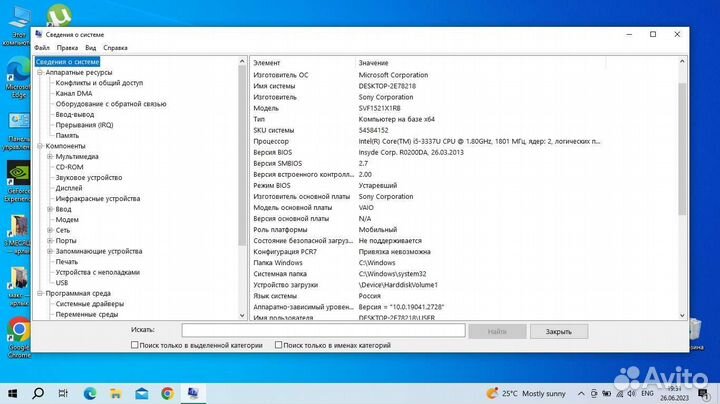Open notification center icon
The image size is (720, 404).
click(703, 393)
